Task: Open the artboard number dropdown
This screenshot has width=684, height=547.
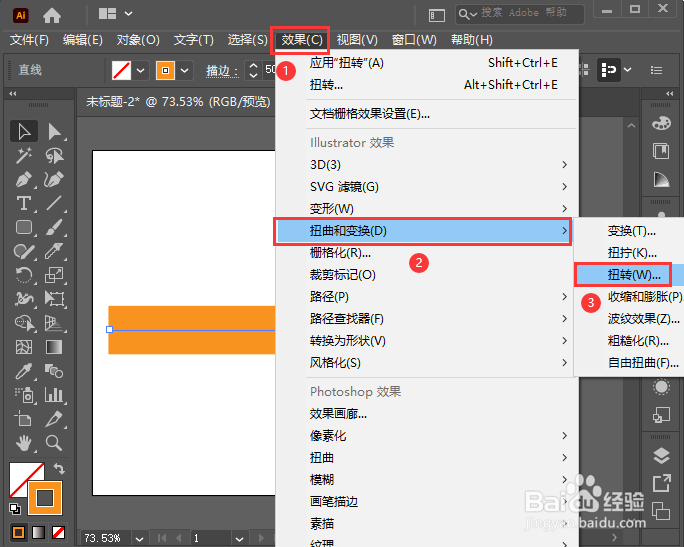Action: tap(239, 539)
